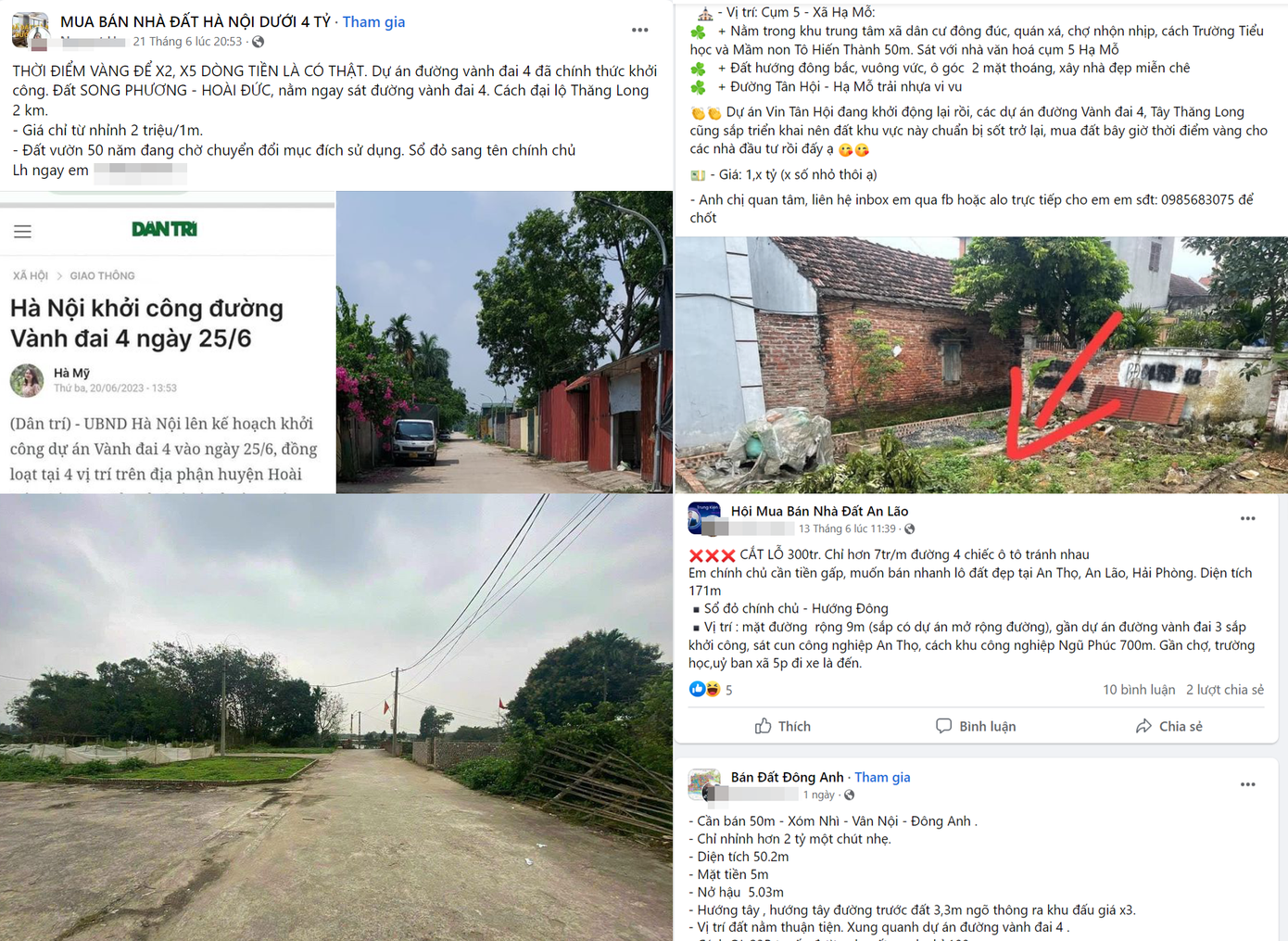Click the Chia sẻ share button
The width and height of the screenshot is (1288, 941).
pos(1169,726)
